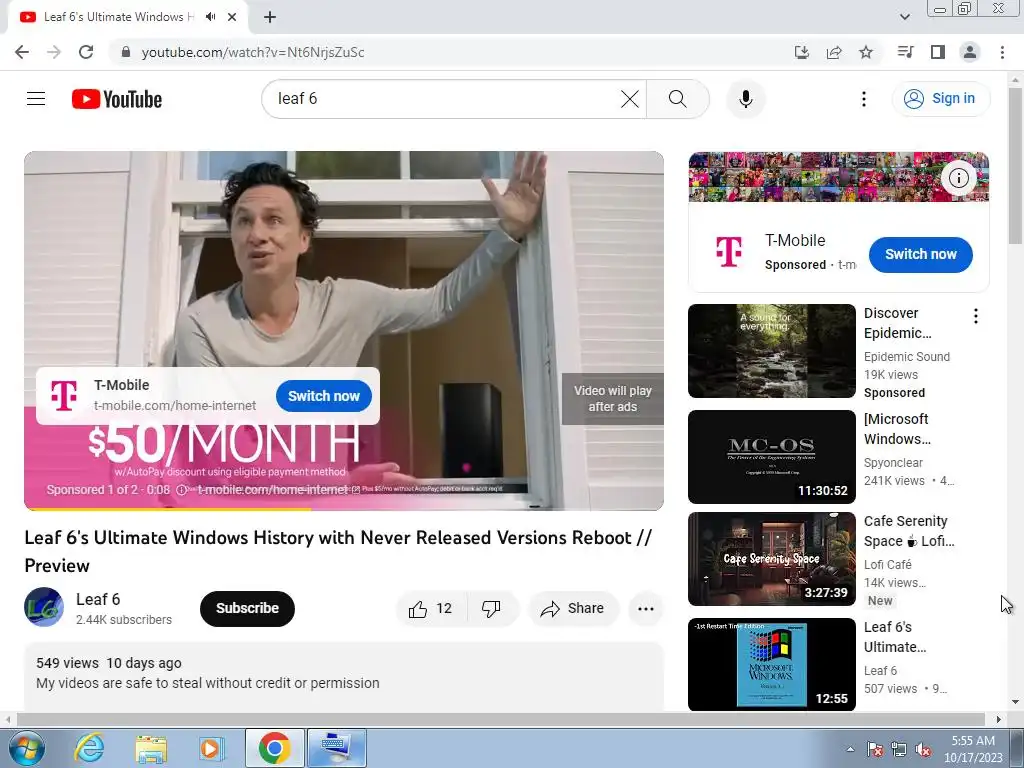Click the Epidemic Sound channel text
This screenshot has width=1024, height=768.
tap(906, 357)
